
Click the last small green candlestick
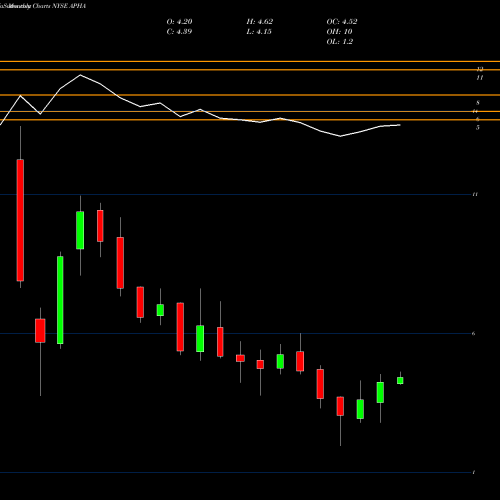(x=400, y=380)
